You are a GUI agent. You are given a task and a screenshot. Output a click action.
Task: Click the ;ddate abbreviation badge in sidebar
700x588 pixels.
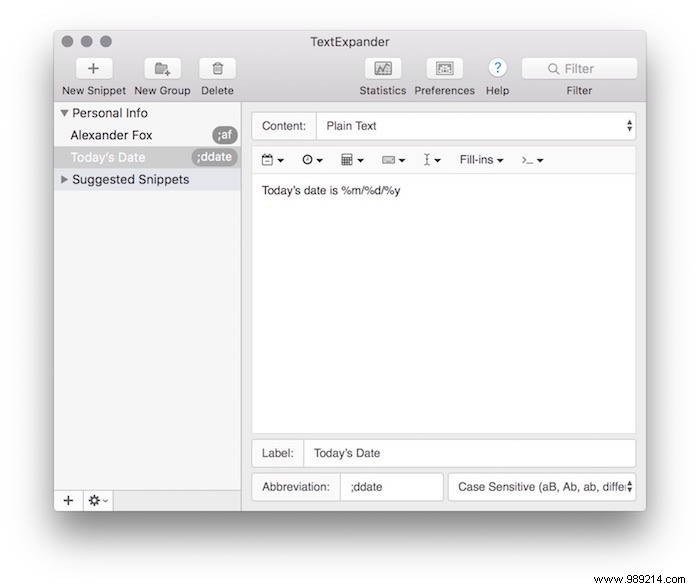pyautogui.click(x=214, y=157)
